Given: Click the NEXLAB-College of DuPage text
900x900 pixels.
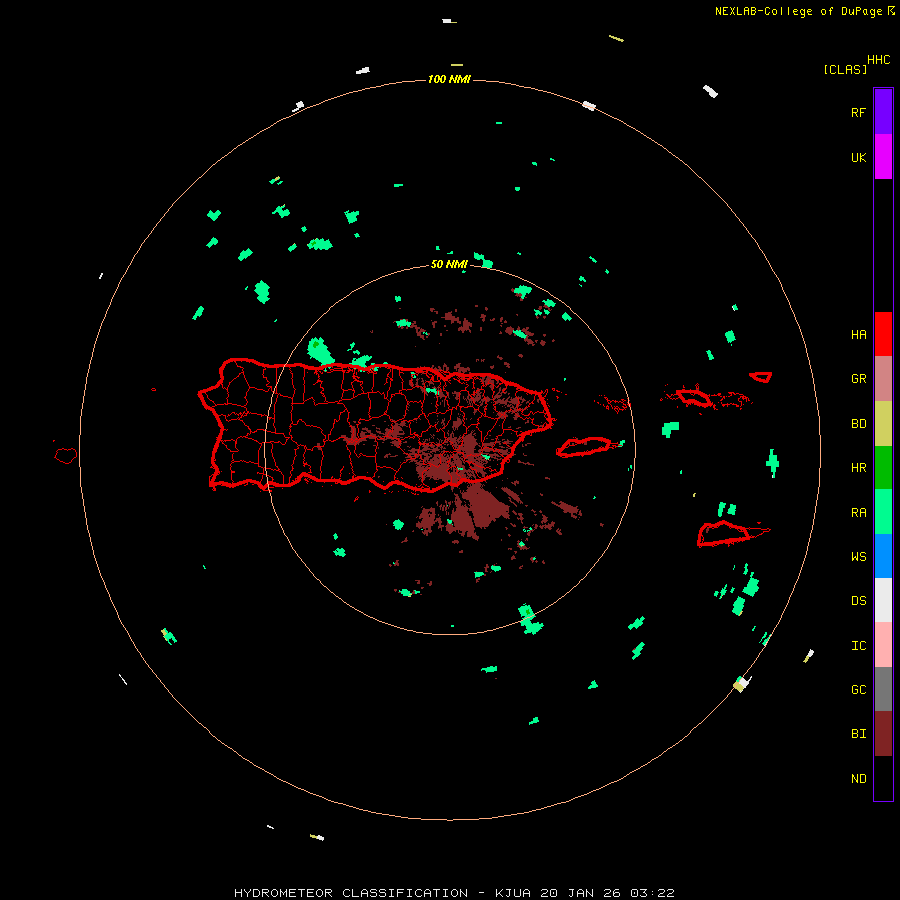Looking at the screenshot, I should pos(798,11).
